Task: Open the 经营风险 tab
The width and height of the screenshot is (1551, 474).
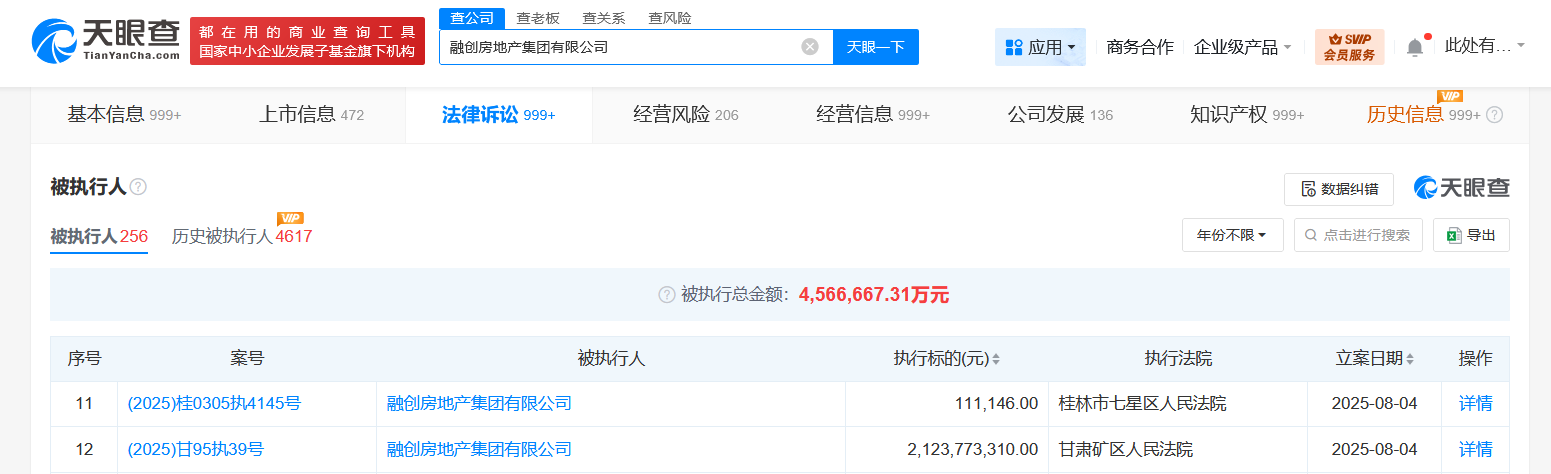Action: tap(686, 115)
